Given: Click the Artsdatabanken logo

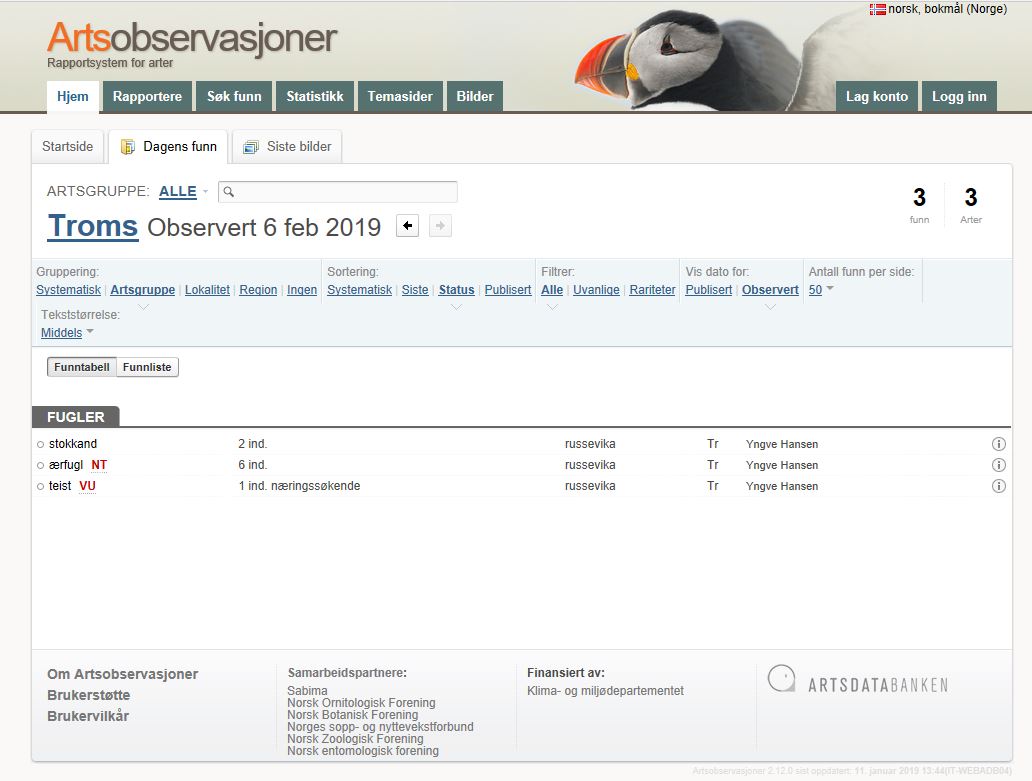Looking at the screenshot, I should [x=858, y=682].
